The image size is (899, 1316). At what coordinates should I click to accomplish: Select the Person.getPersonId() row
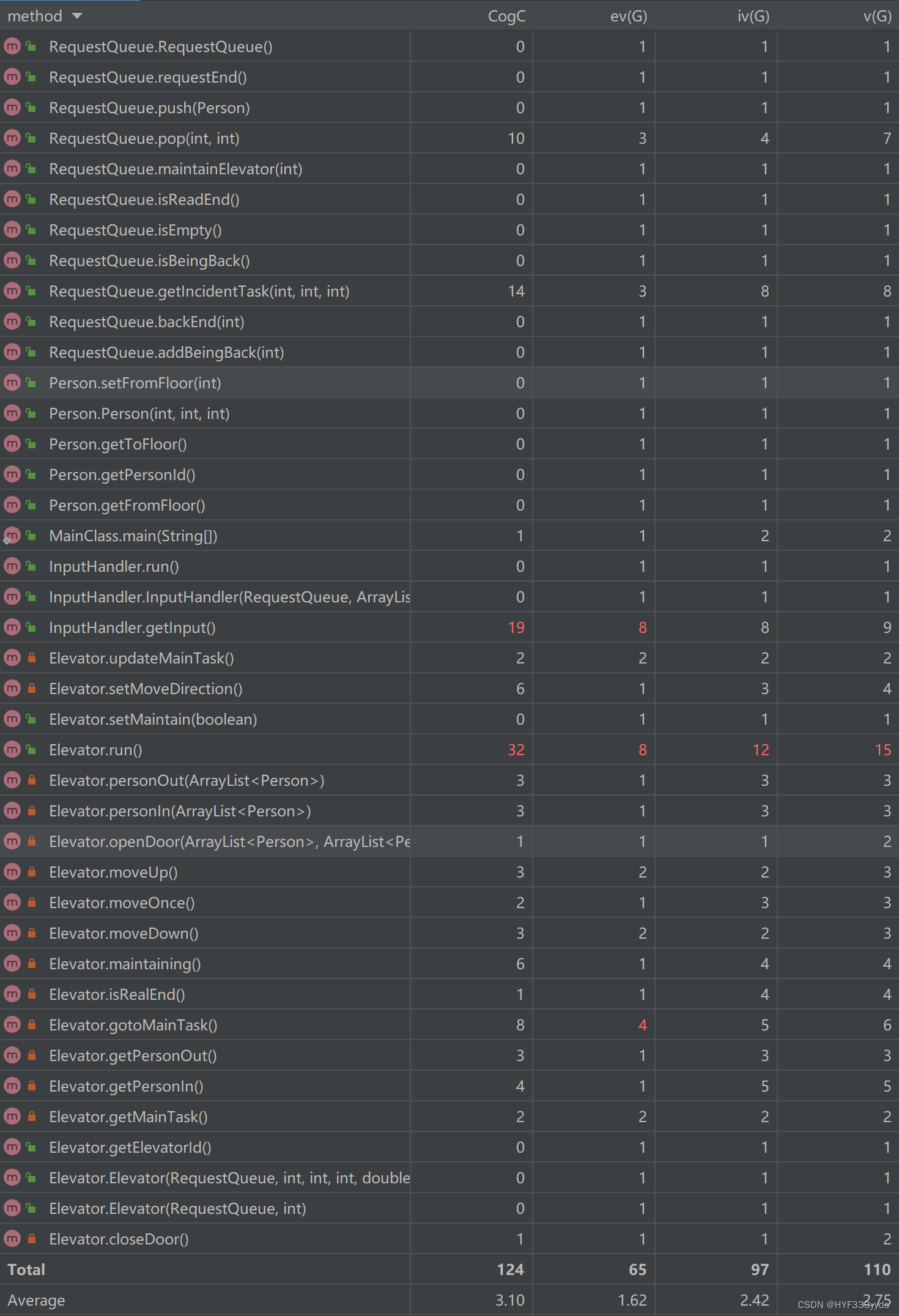coord(449,475)
